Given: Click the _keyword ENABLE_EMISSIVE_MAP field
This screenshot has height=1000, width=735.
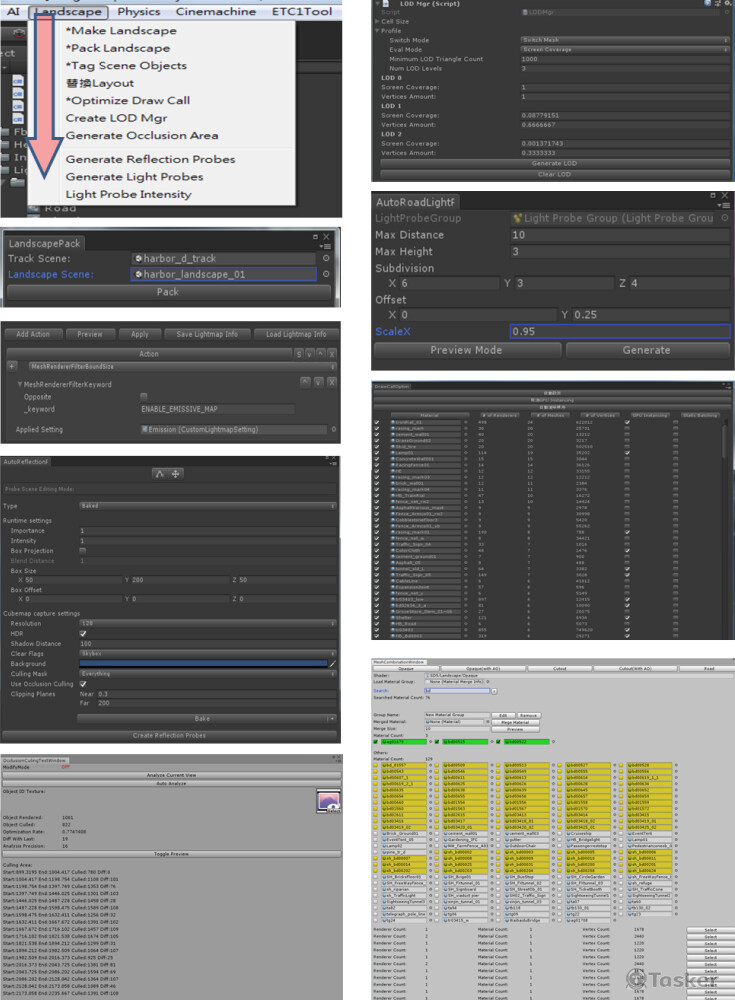Looking at the screenshot, I should click(218, 409).
